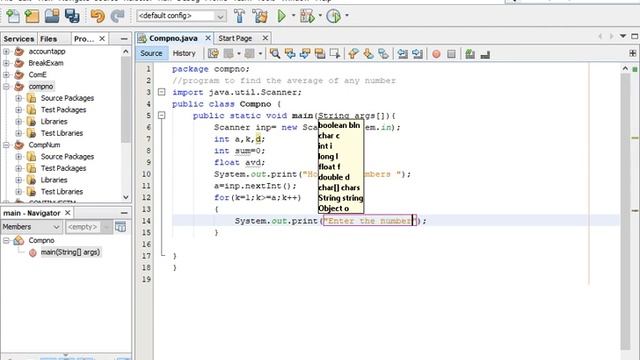Open the Debug Project dropdown arrow

320,16
